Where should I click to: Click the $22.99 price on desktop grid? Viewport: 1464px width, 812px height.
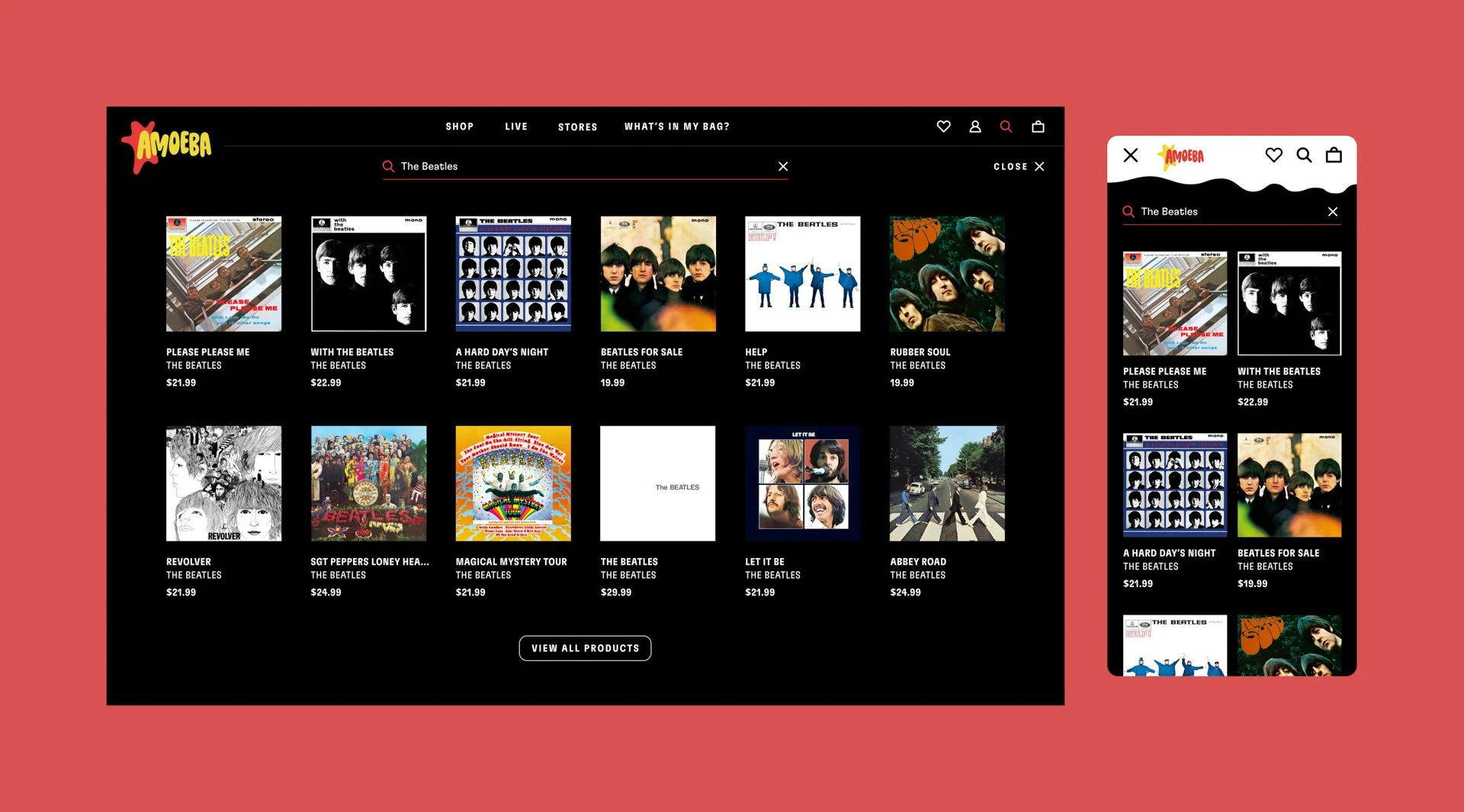click(x=326, y=383)
